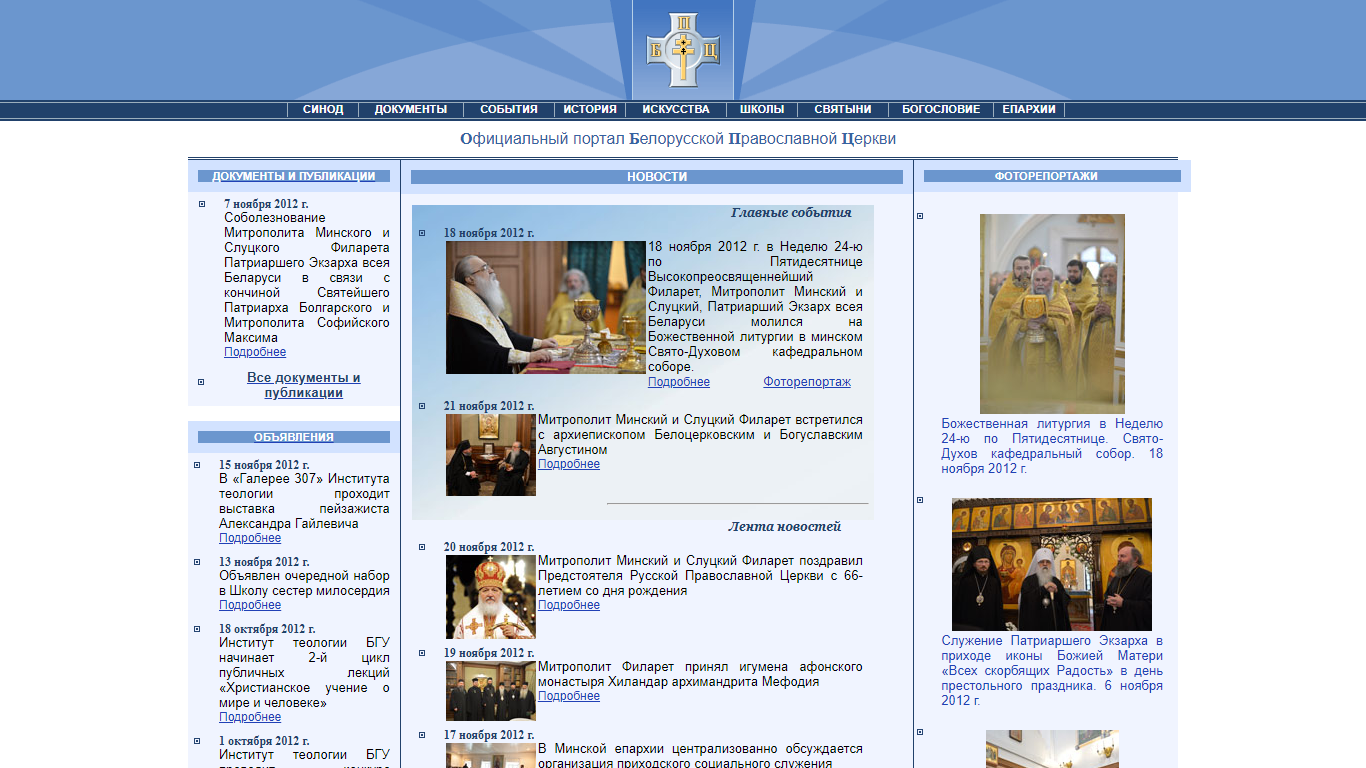The width and height of the screenshot is (1366, 768).
Task: Open Служение Патриаршего Экзарха photo caption link
Action: point(1052,671)
